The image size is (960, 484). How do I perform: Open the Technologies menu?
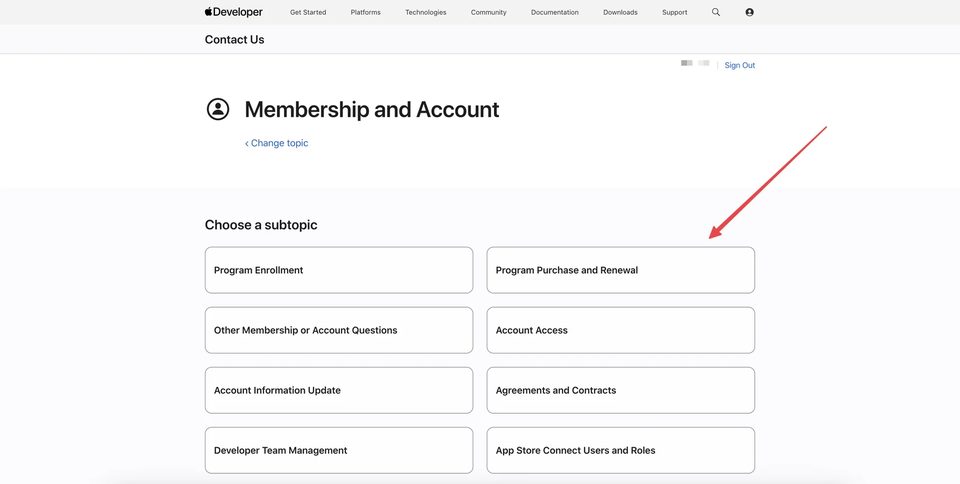(426, 12)
